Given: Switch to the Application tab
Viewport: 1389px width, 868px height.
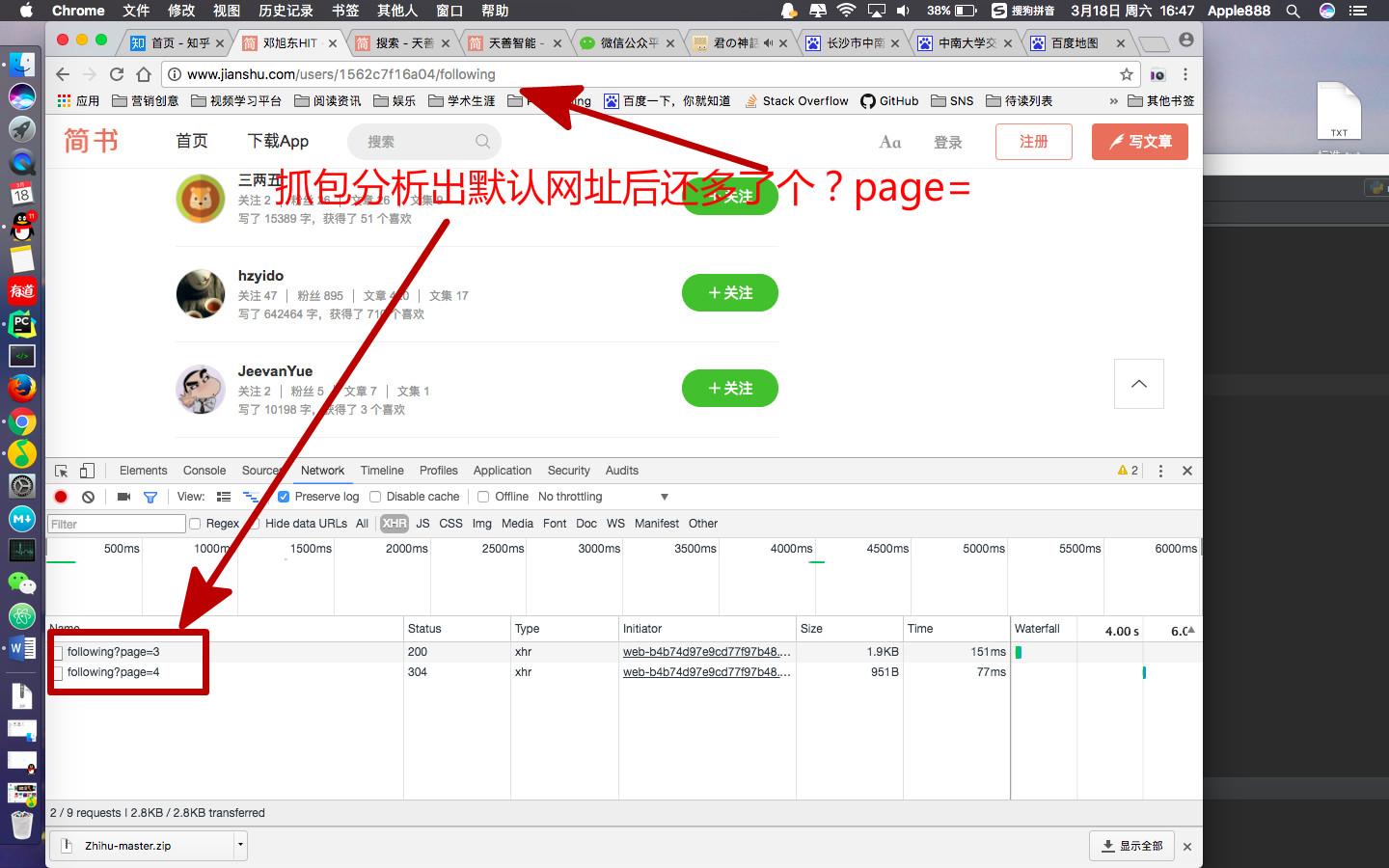Looking at the screenshot, I should 502,471.
